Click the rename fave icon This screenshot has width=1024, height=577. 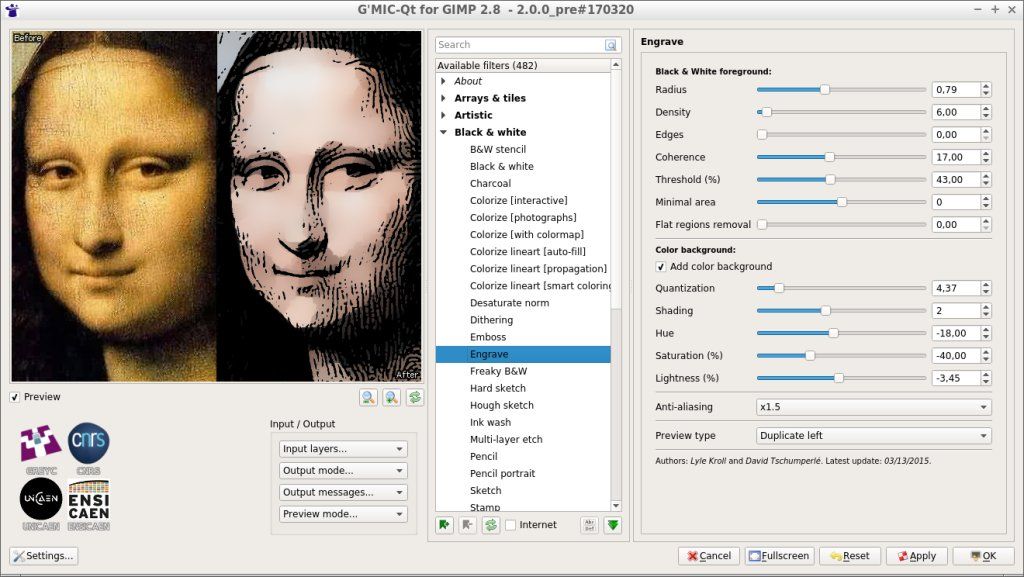(590, 525)
